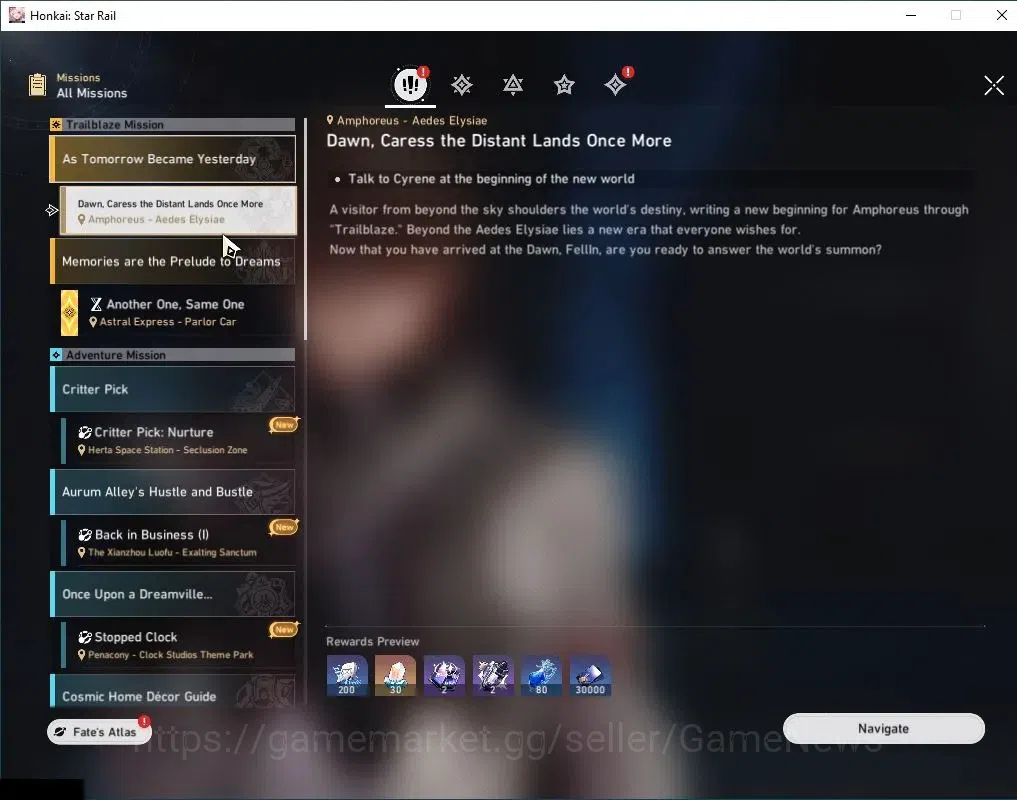
Task: View the 30 Stellar Jade reward icon
Action: pos(396,675)
